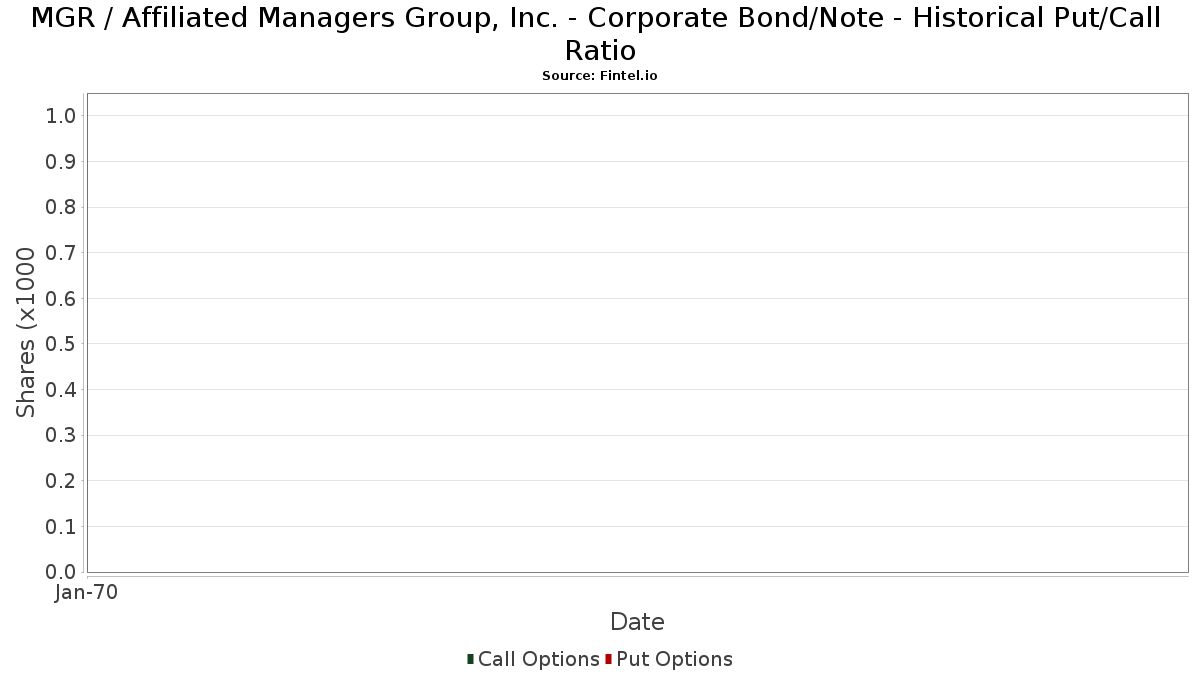1200x675 pixels.
Task: Click the 0.7 y-axis tick label
Action: [x=61, y=253]
